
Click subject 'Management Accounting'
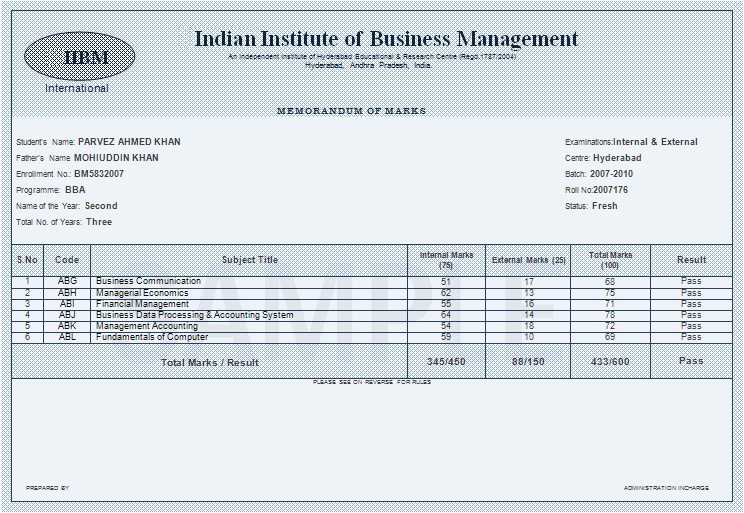147,326
